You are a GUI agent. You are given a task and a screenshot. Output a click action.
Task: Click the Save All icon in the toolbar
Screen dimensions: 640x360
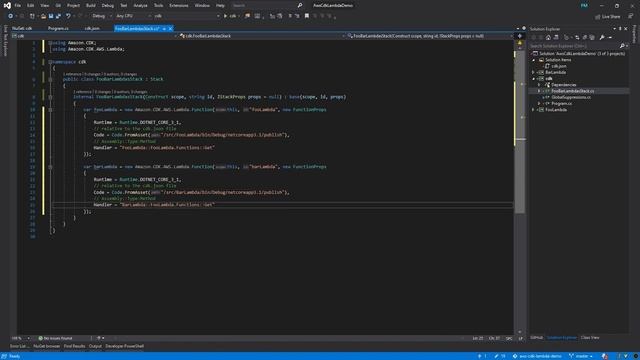(58, 16)
